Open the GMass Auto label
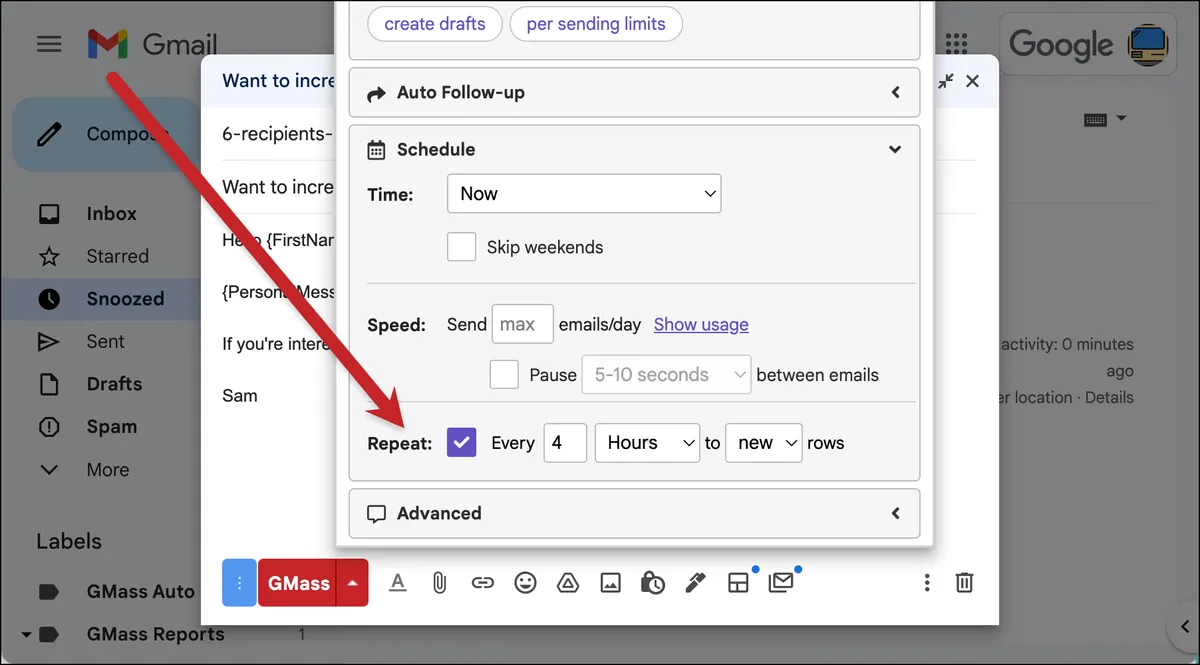Viewport: 1200px width, 665px height. click(x=140, y=591)
